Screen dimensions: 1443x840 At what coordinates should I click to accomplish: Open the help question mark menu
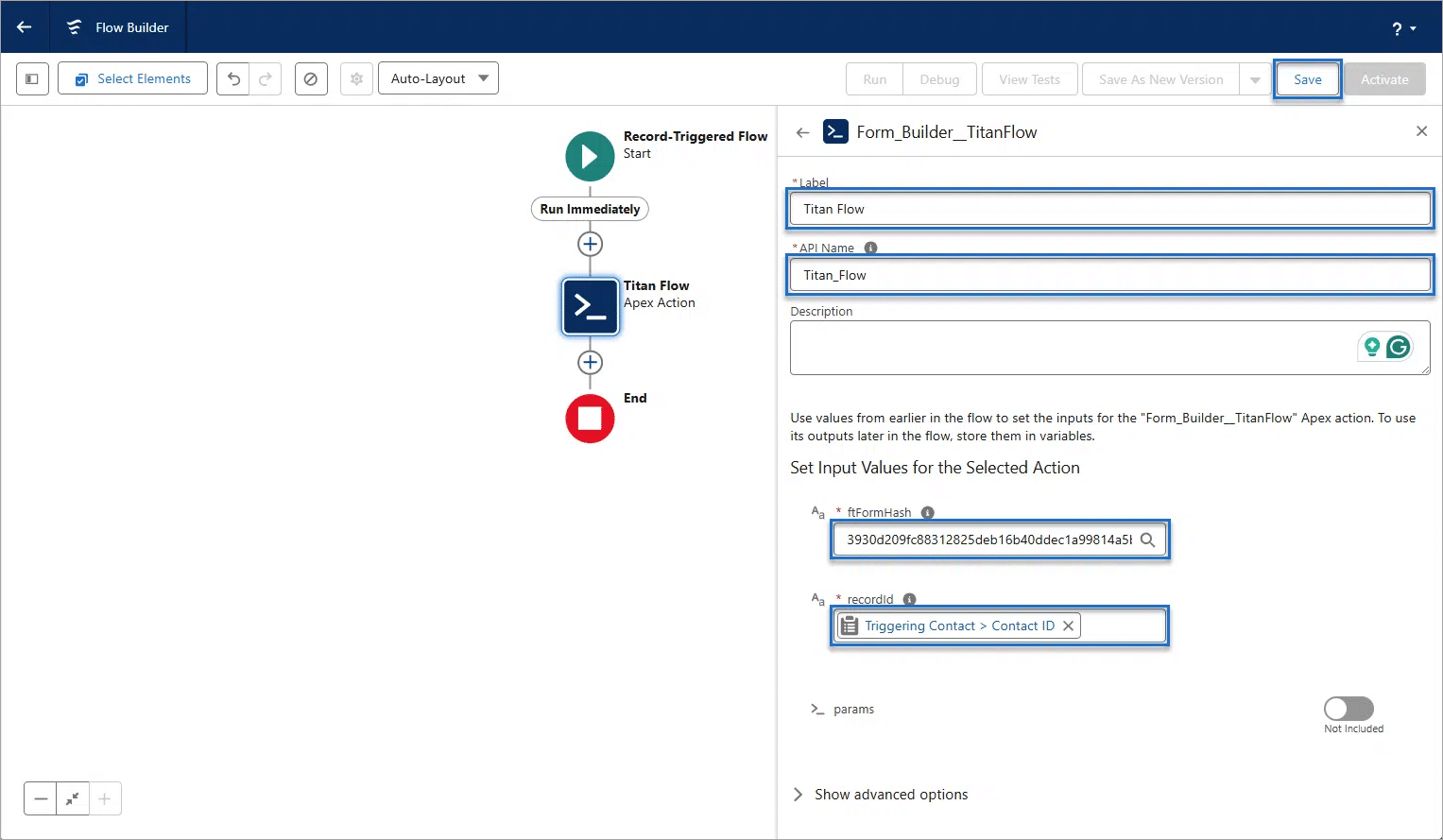pyautogui.click(x=1403, y=29)
